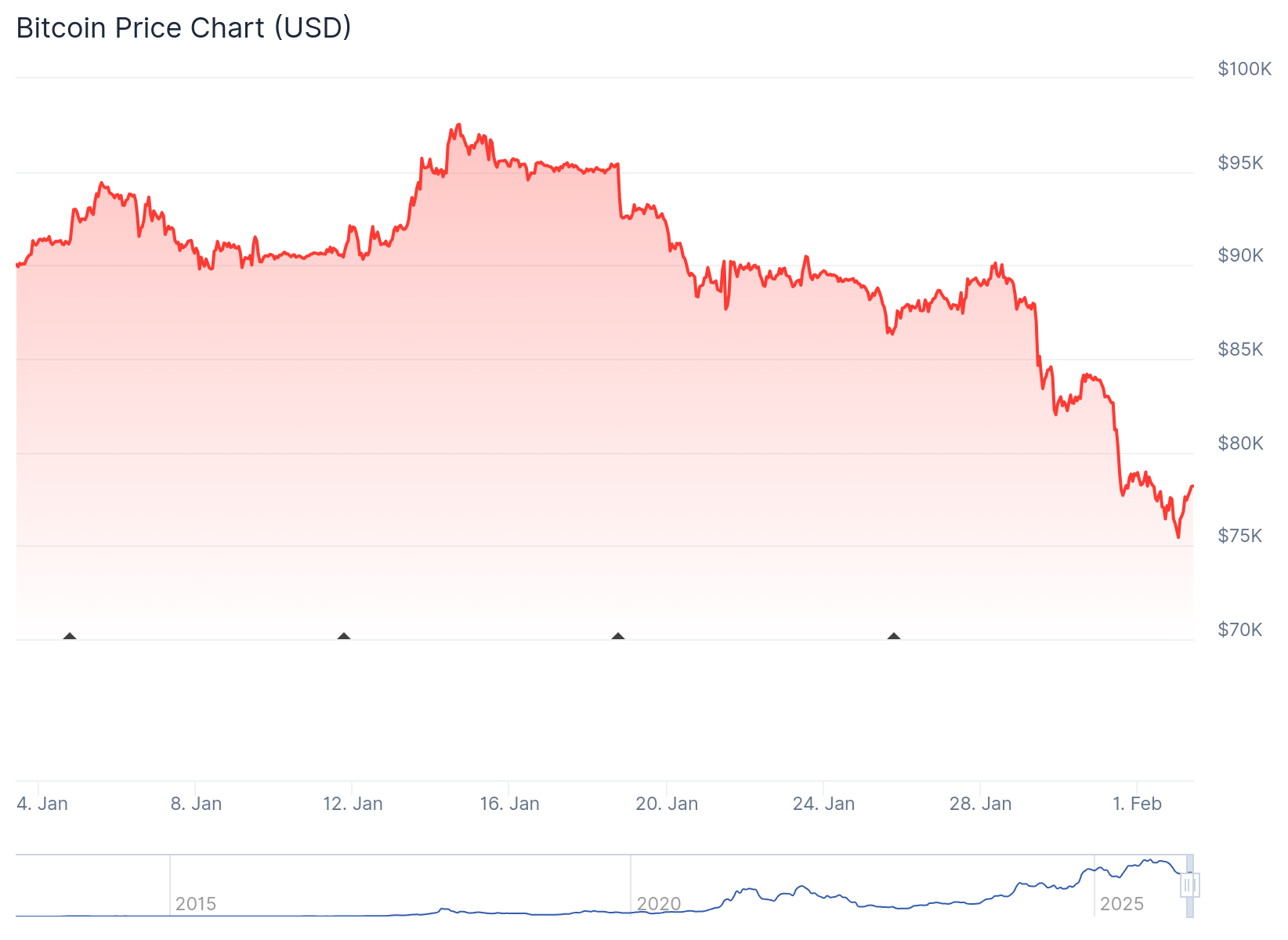
Task: Grab the navigator range handle icon
Action: tap(1189, 885)
